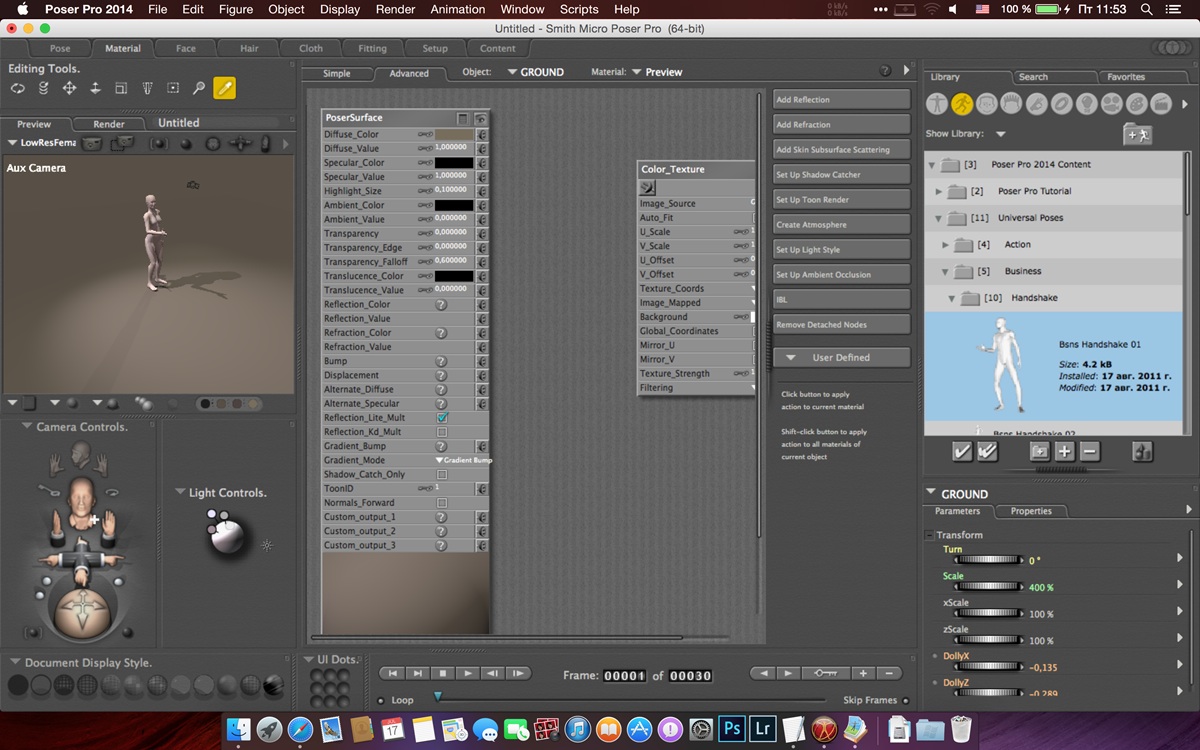Image resolution: width=1200 pixels, height=750 pixels.
Task: Open the Lights library category
Action: [1087, 103]
